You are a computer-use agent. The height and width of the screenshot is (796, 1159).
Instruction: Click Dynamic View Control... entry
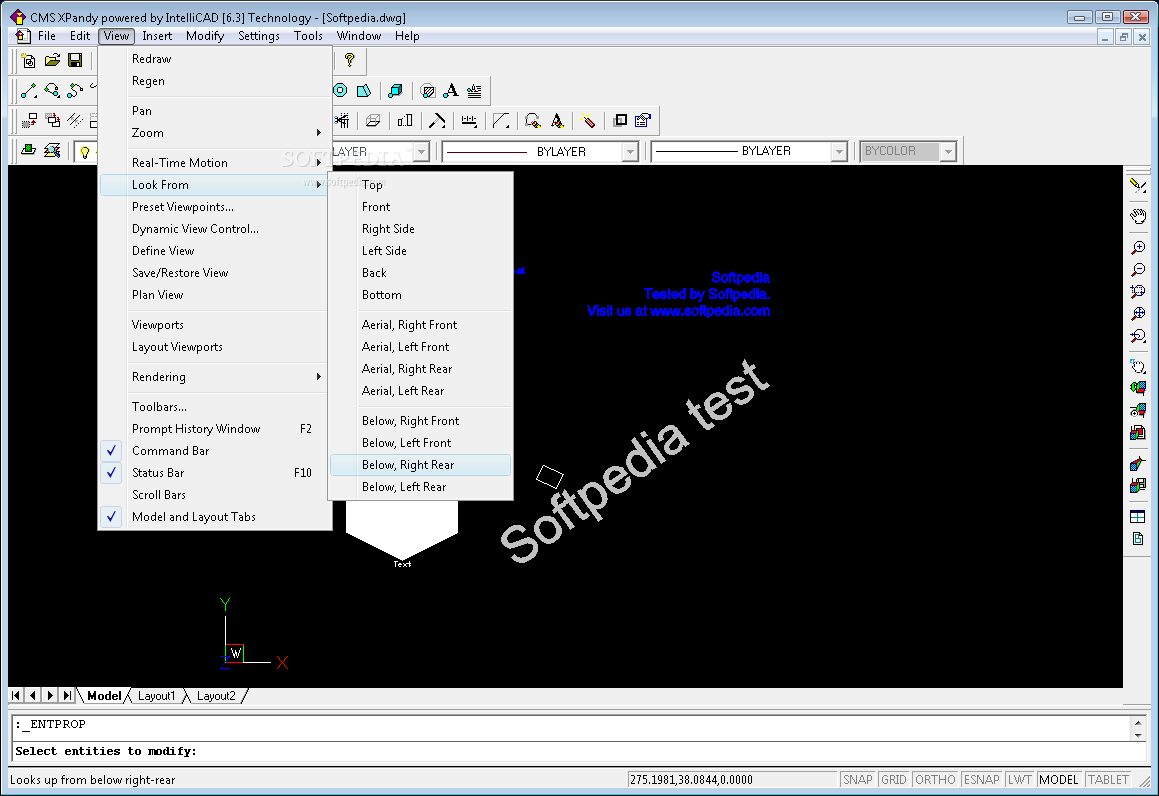coord(214,229)
